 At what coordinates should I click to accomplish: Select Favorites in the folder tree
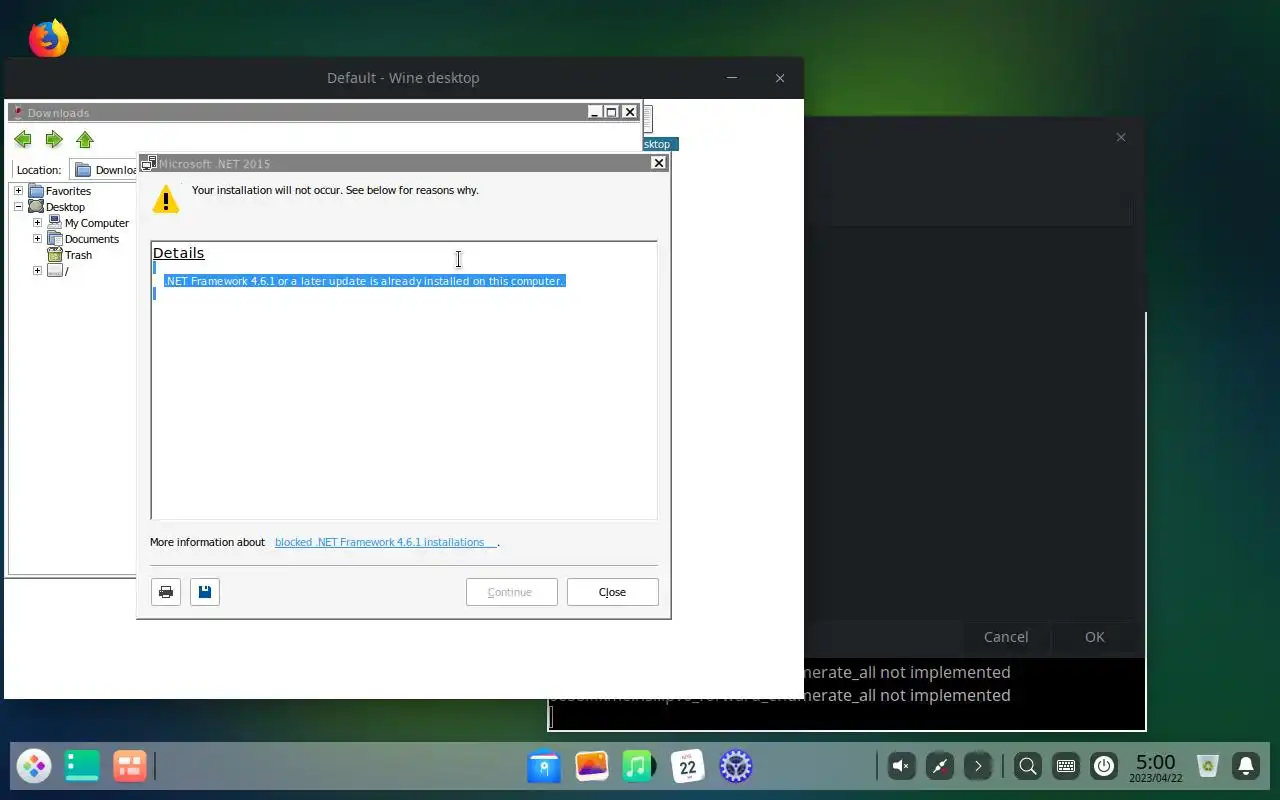[68, 191]
